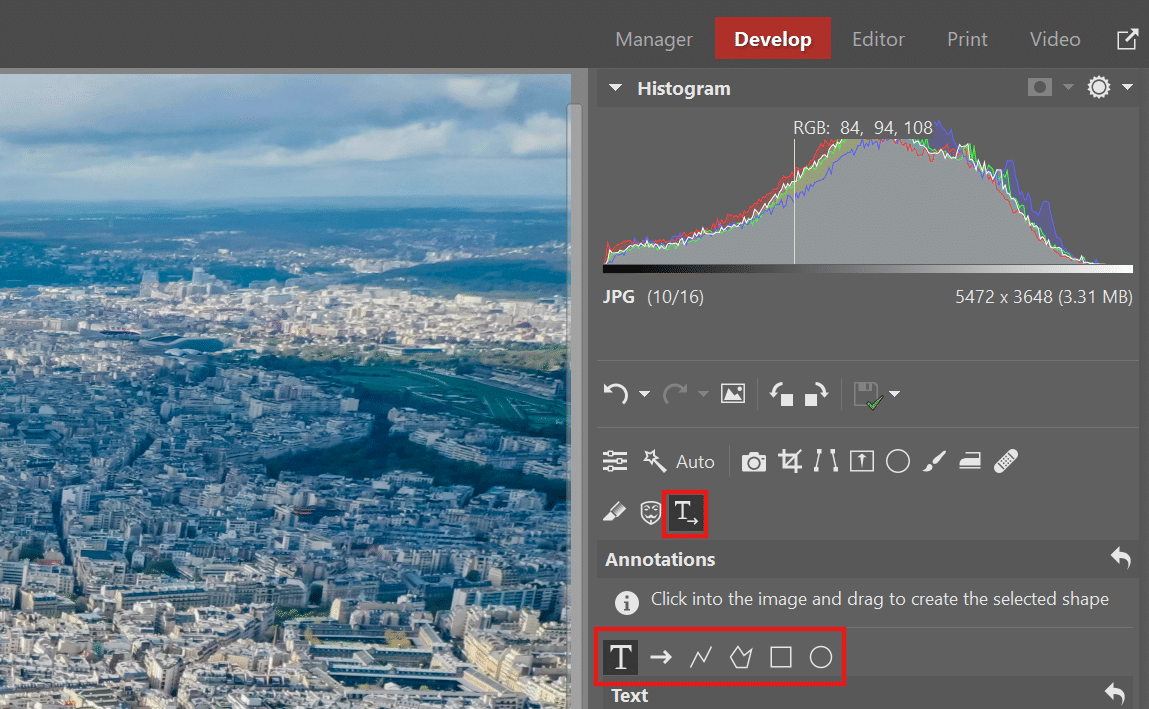Choose the Healing bandage retouch tool
Viewport: 1149px width, 709px height.
pyautogui.click(x=1006, y=461)
